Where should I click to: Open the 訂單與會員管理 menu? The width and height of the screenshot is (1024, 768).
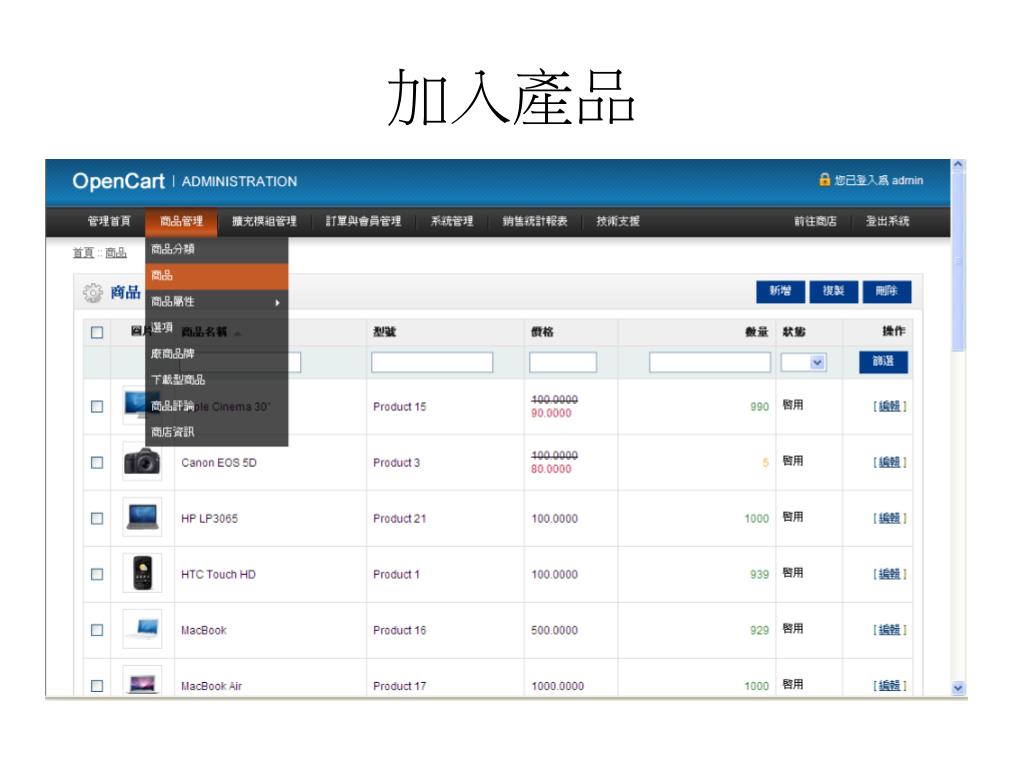(x=364, y=221)
